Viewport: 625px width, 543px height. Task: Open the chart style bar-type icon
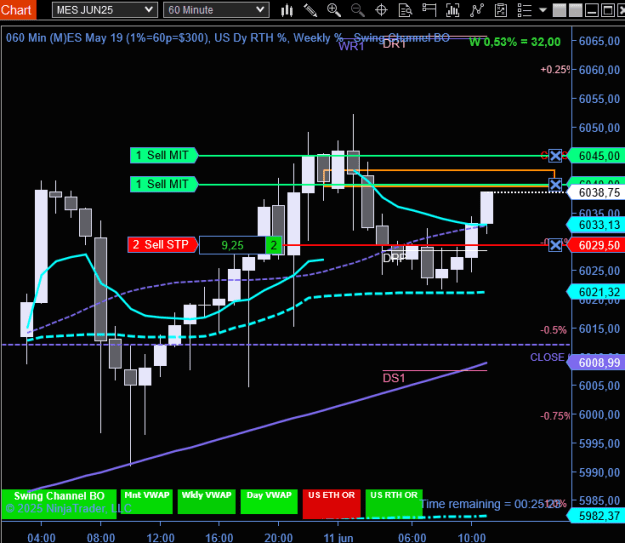click(x=287, y=10)
